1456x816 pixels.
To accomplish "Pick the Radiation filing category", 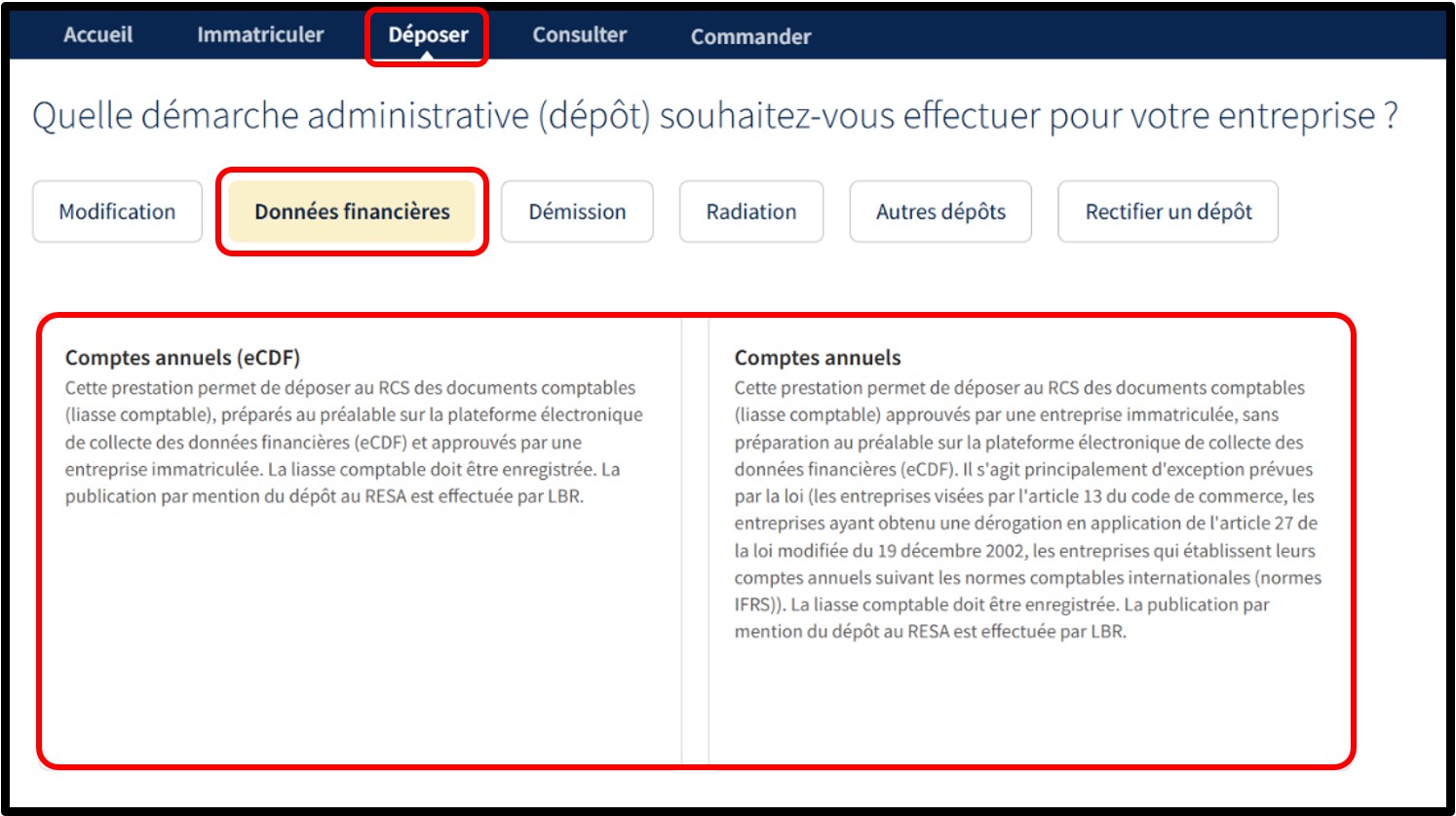I will (750, 212).
